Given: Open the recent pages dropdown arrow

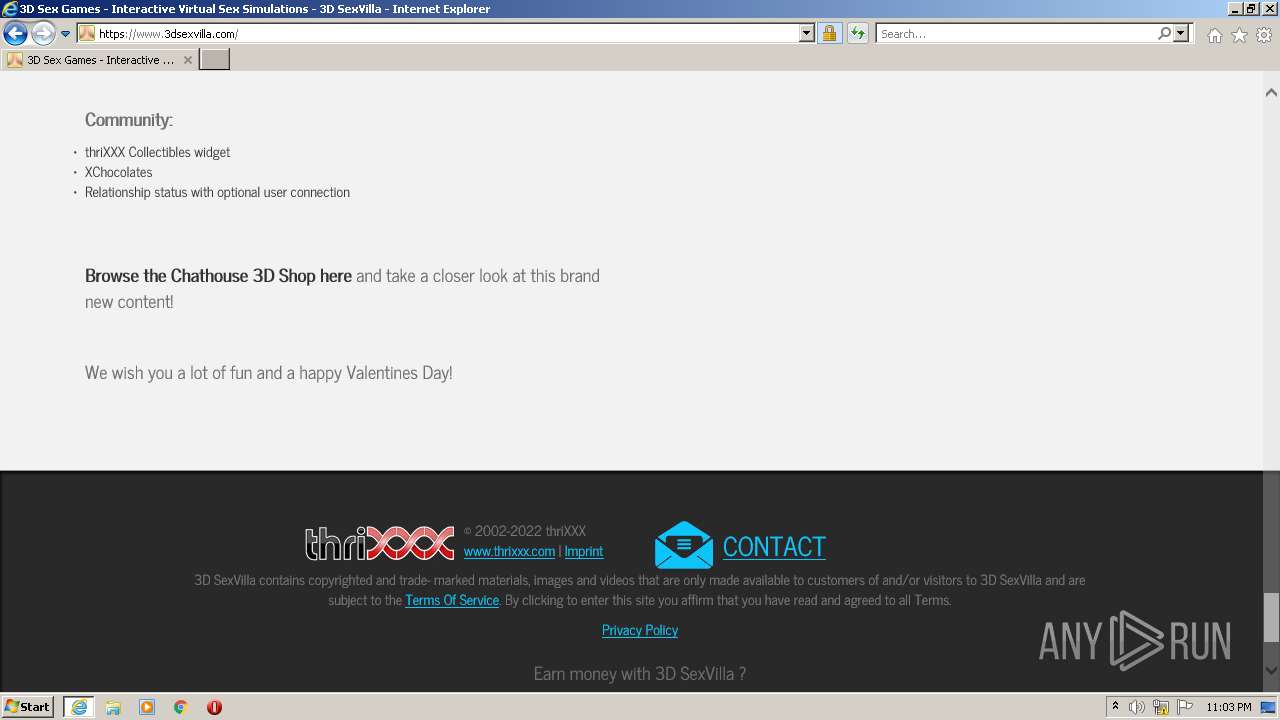Looking at the screenshot, I should [65, 34].
